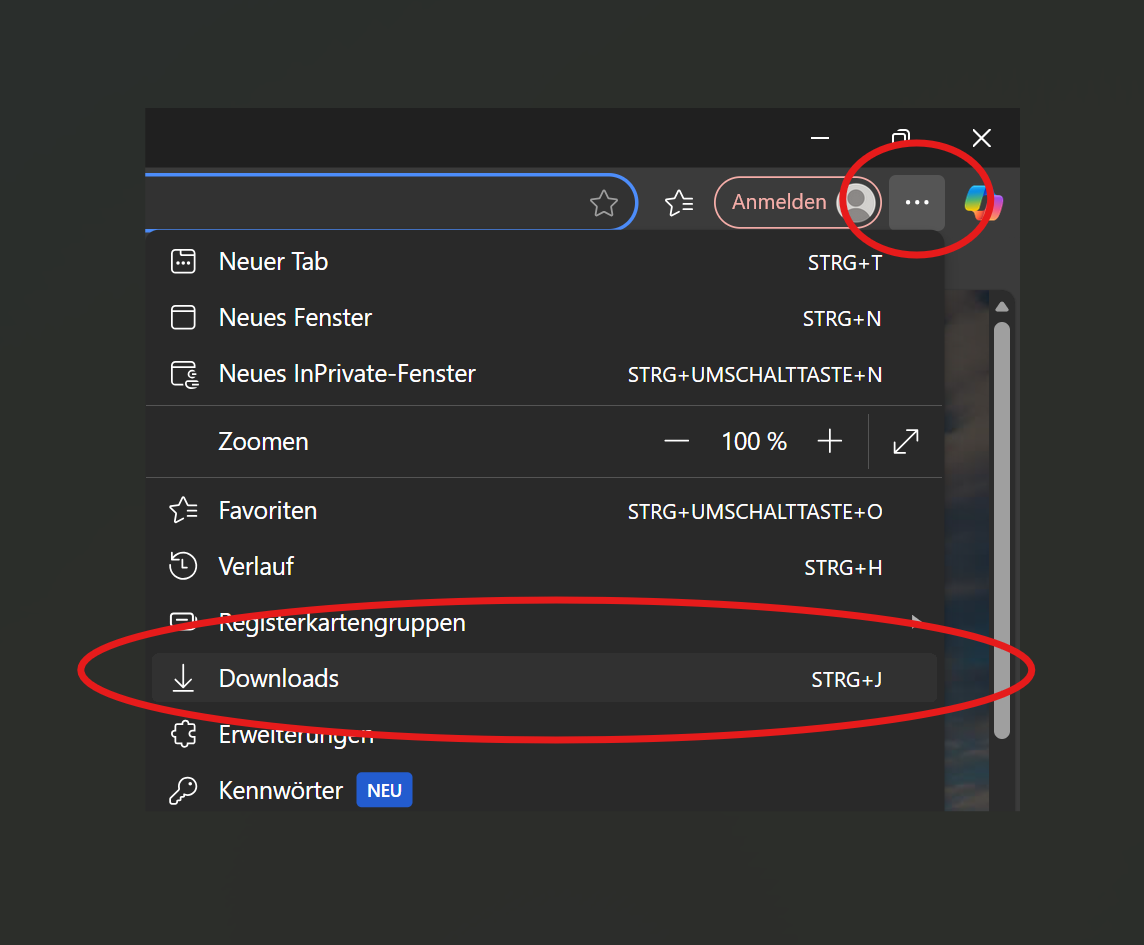This screenshot has height=945, width=1144.
Task: Click the Verlauf history clock icon
Action: click(x=183, y=566)
